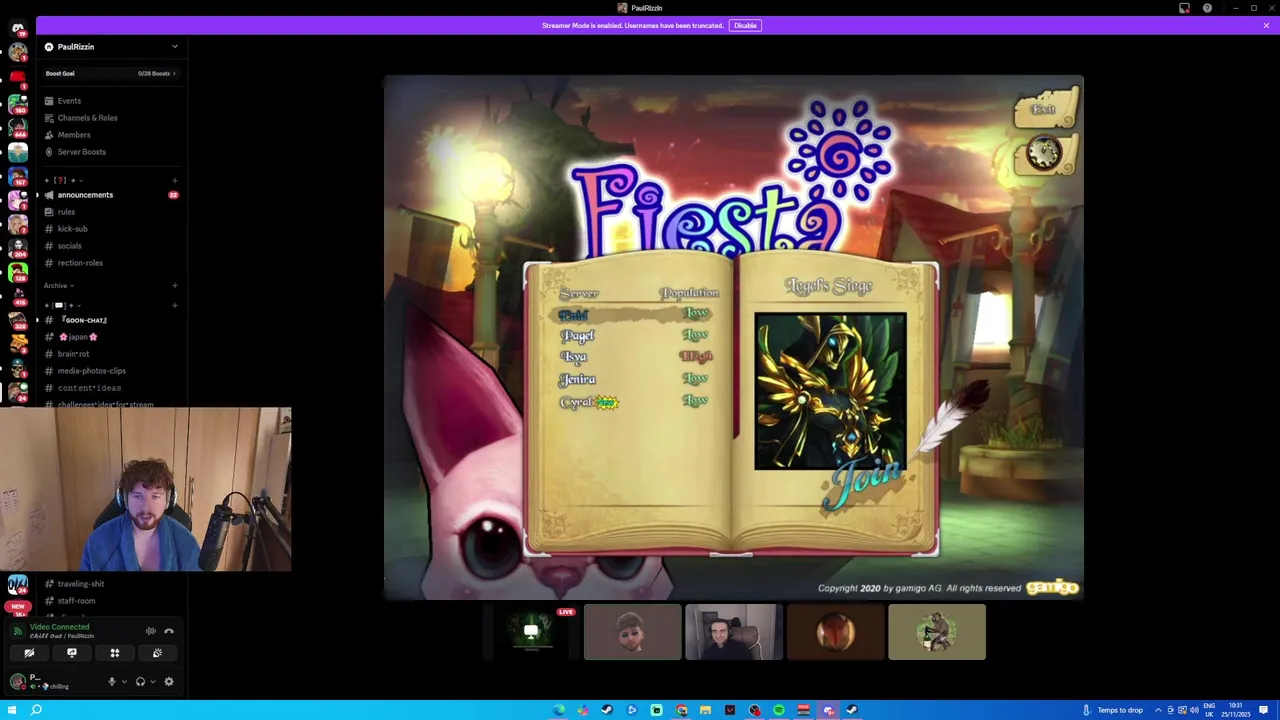Open Discord Help question icon
This screenshot has width=1280, height=720.
(x=1207, y=8)
